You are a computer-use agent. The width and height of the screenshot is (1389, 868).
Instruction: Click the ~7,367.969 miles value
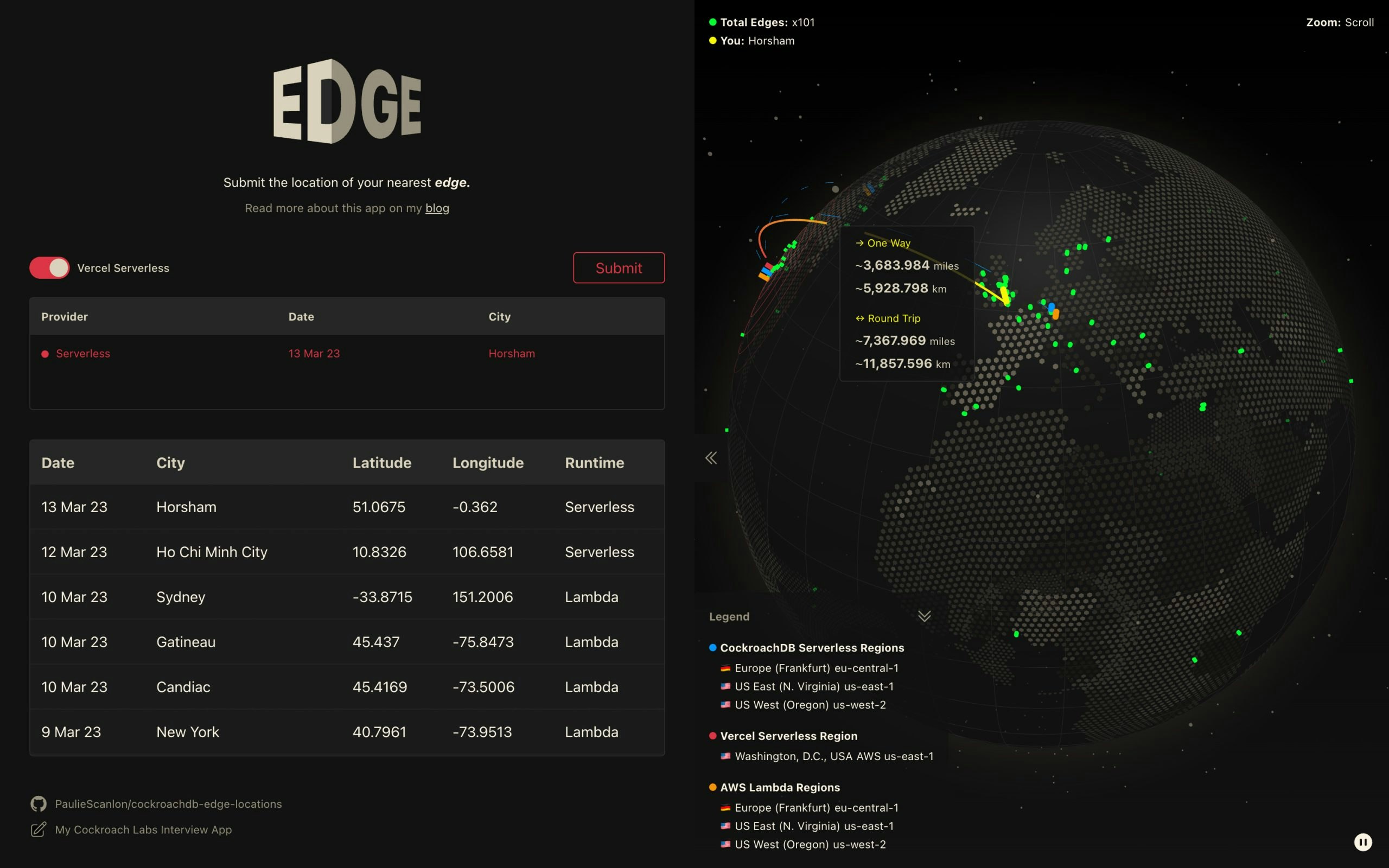coord(904,341)
